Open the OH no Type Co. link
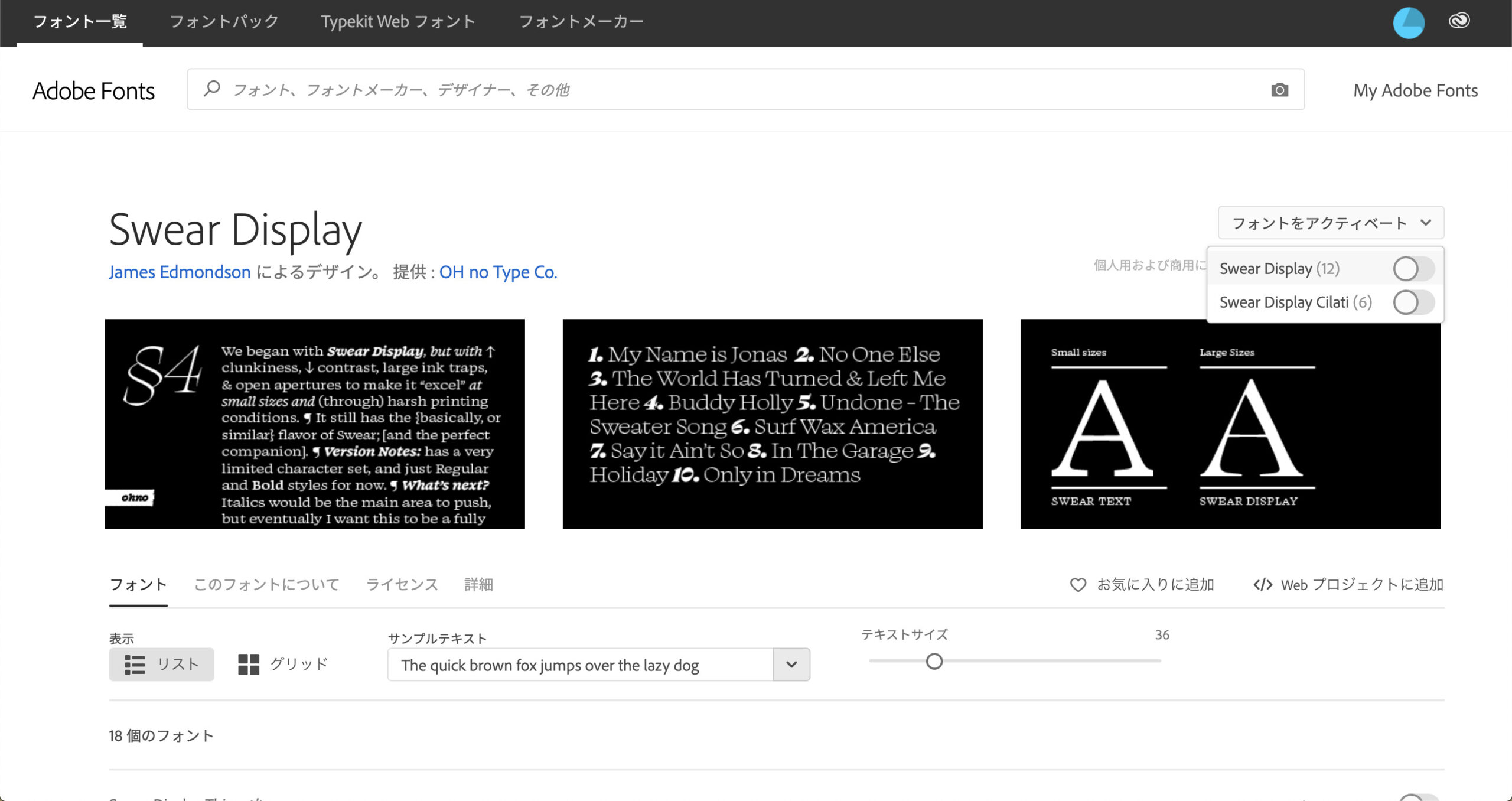This screenshot has width=1512, height=801. [x=498, y=272]
